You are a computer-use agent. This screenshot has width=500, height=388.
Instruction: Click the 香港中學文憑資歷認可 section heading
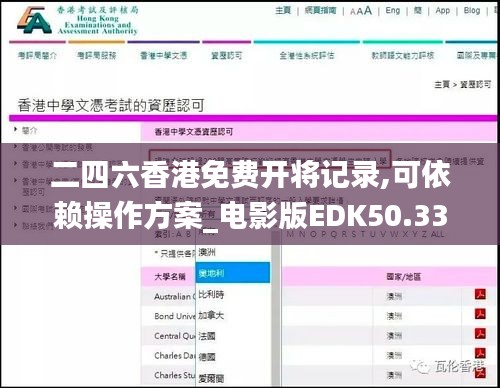coord(194,132)
